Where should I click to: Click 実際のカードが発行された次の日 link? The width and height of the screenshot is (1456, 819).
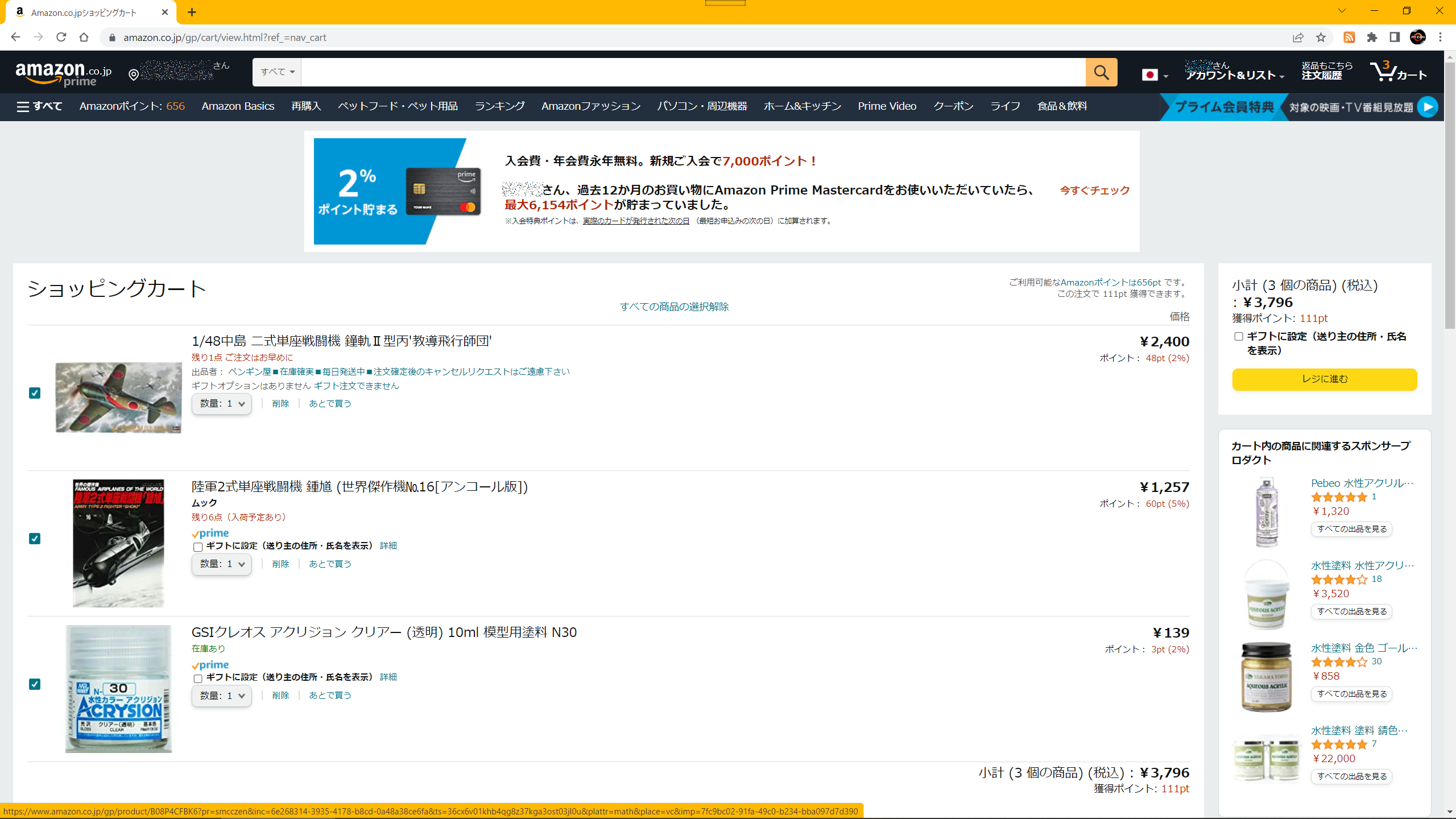click(636, 221)
